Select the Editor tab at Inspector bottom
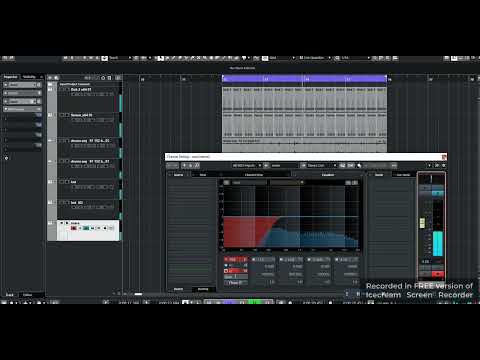The height and width of the screenshot is (360, 480). click(x=28, y=295)
